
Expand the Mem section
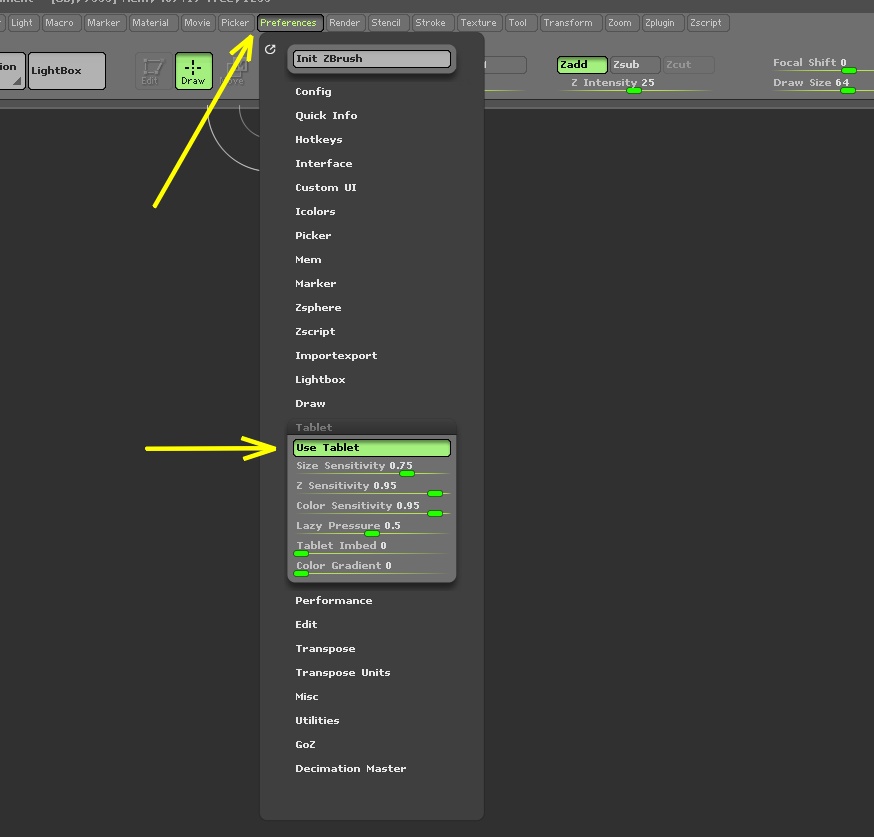(x=308, y=259)
